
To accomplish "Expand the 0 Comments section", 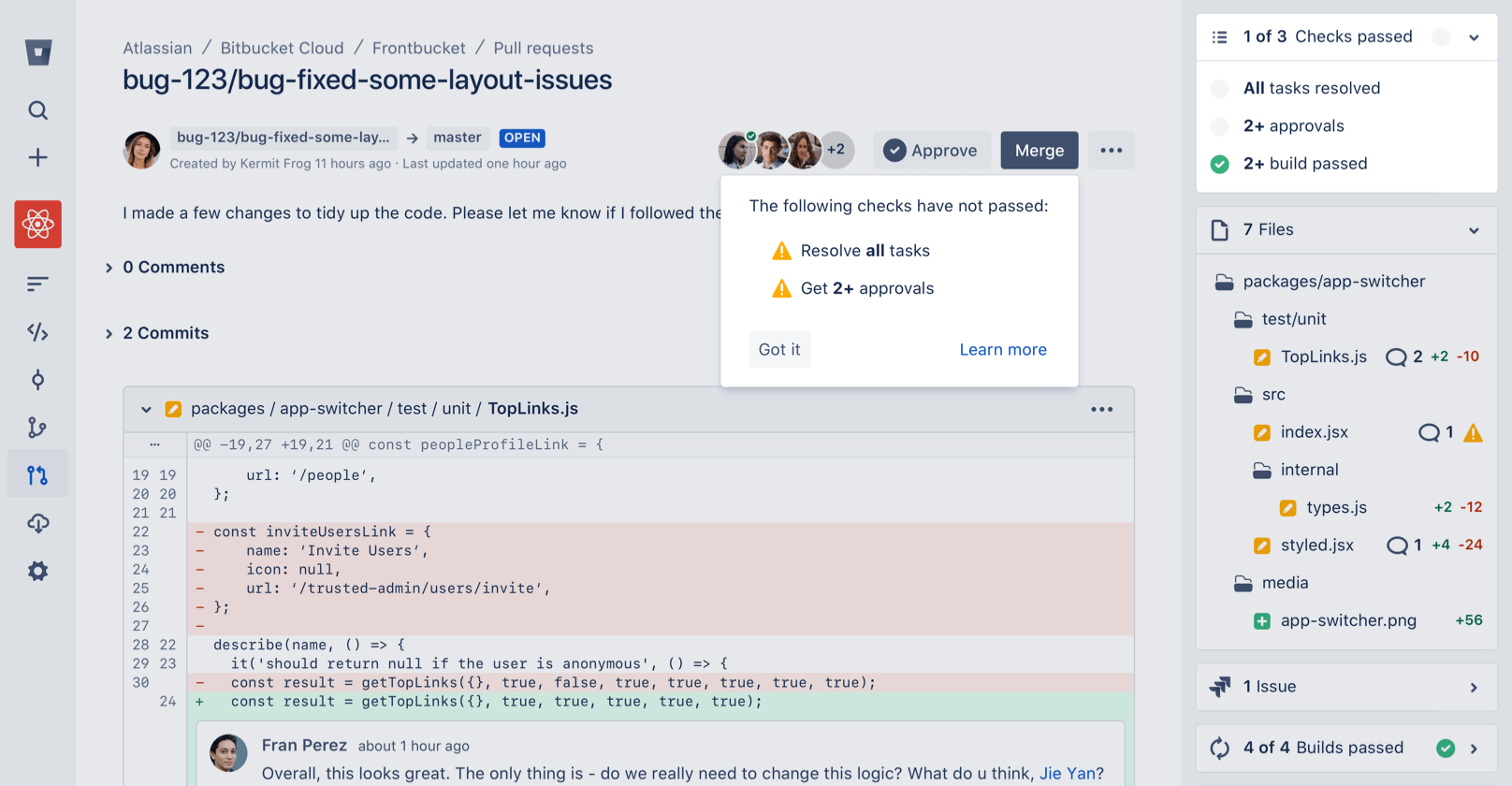I will pos(109,268).
